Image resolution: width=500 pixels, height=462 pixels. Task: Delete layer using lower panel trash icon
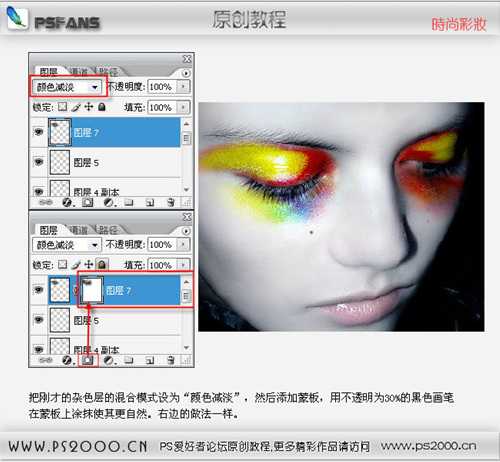[171, 360]
